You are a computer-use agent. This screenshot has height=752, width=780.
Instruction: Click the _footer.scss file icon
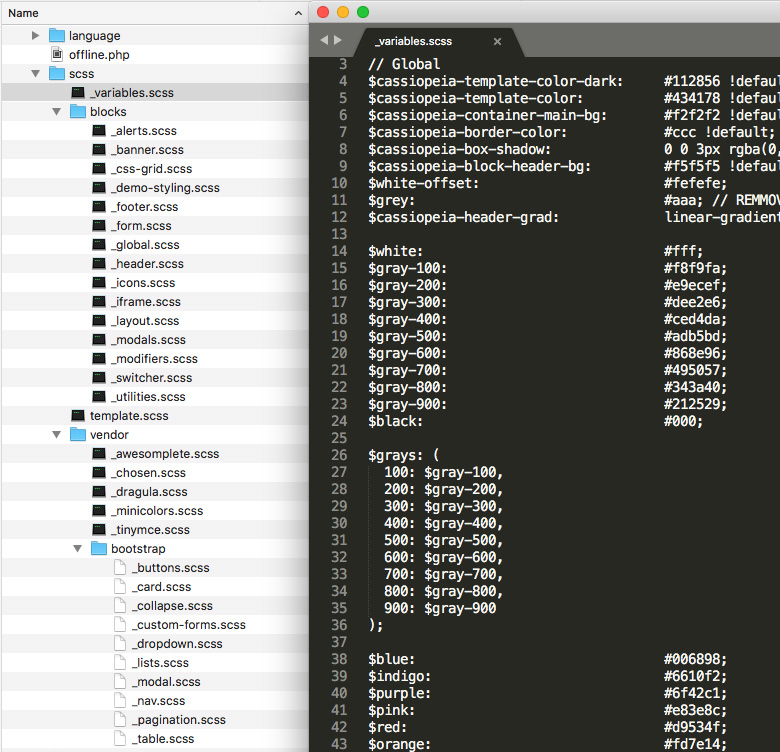[99, 206]
